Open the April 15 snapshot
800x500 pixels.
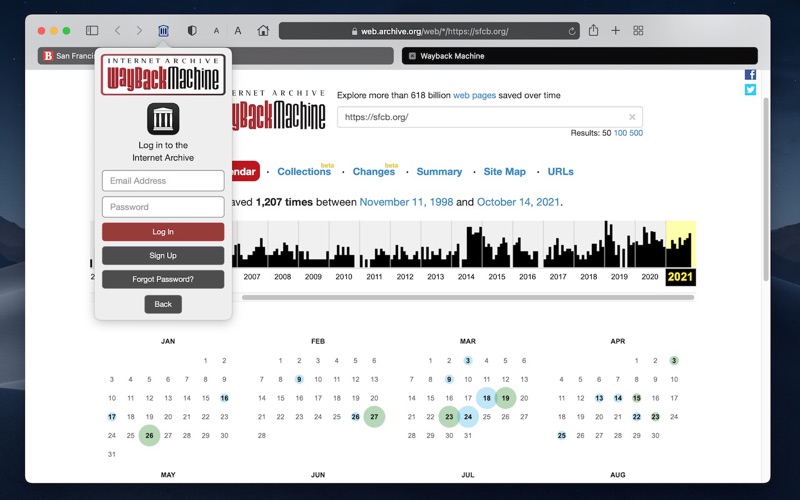coord(636,398)
